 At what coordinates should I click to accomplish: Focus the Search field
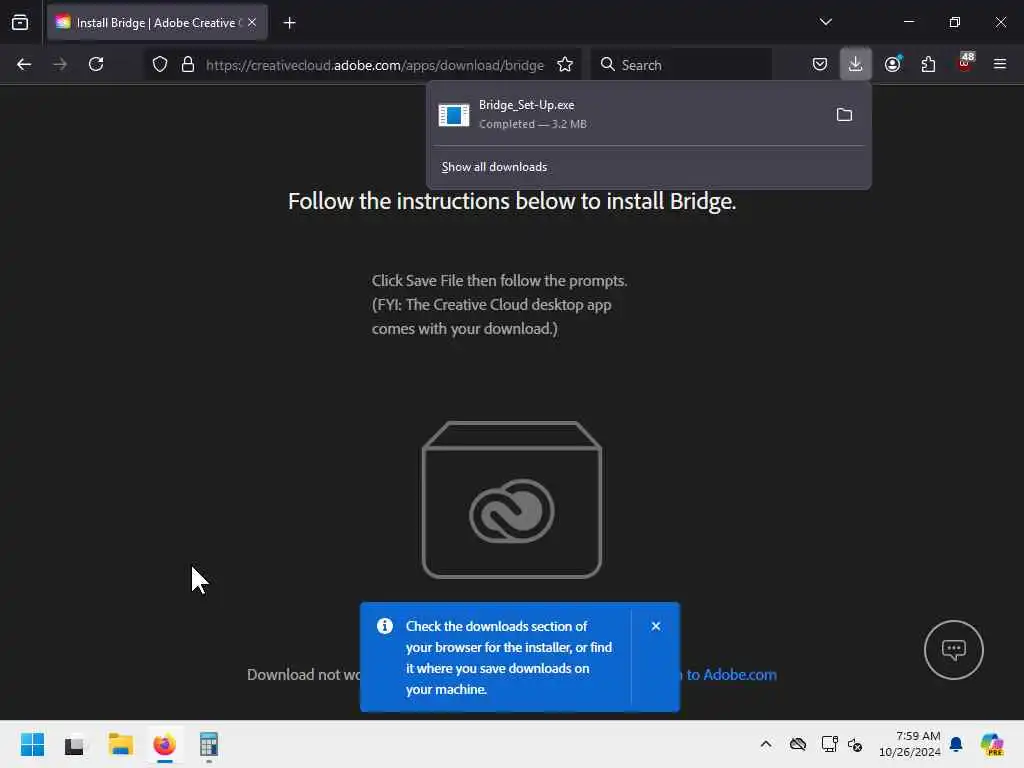681,65
